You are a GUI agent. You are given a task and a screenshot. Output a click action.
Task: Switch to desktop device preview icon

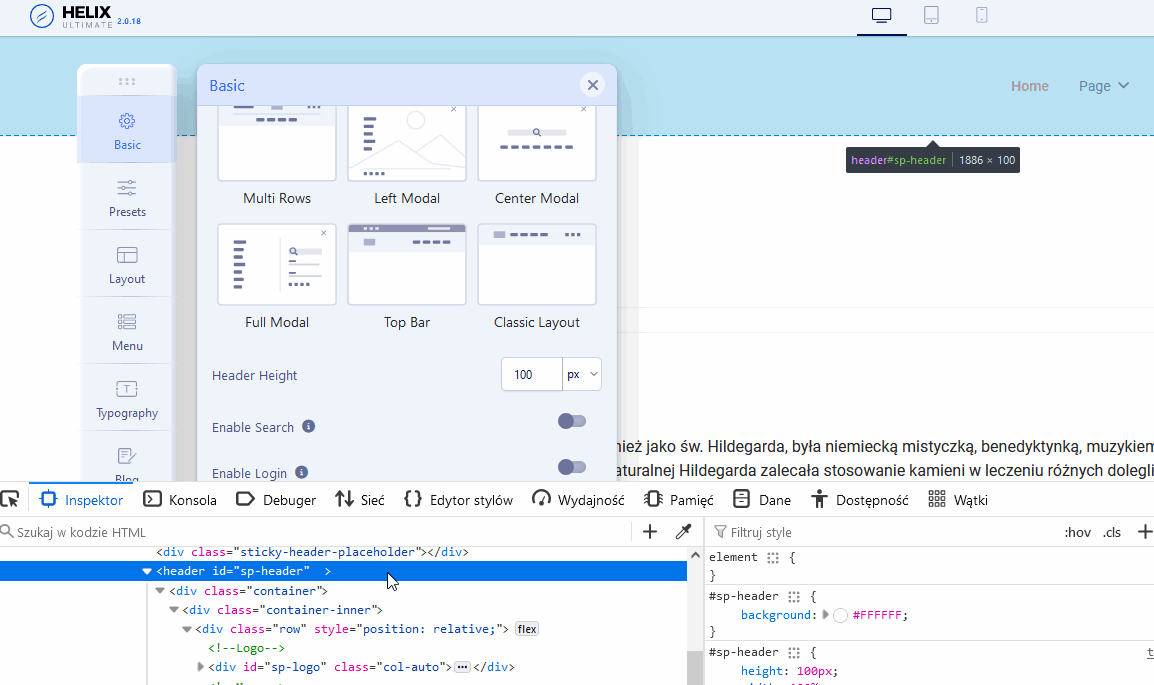pyautogui.click(x=881, y=15)
